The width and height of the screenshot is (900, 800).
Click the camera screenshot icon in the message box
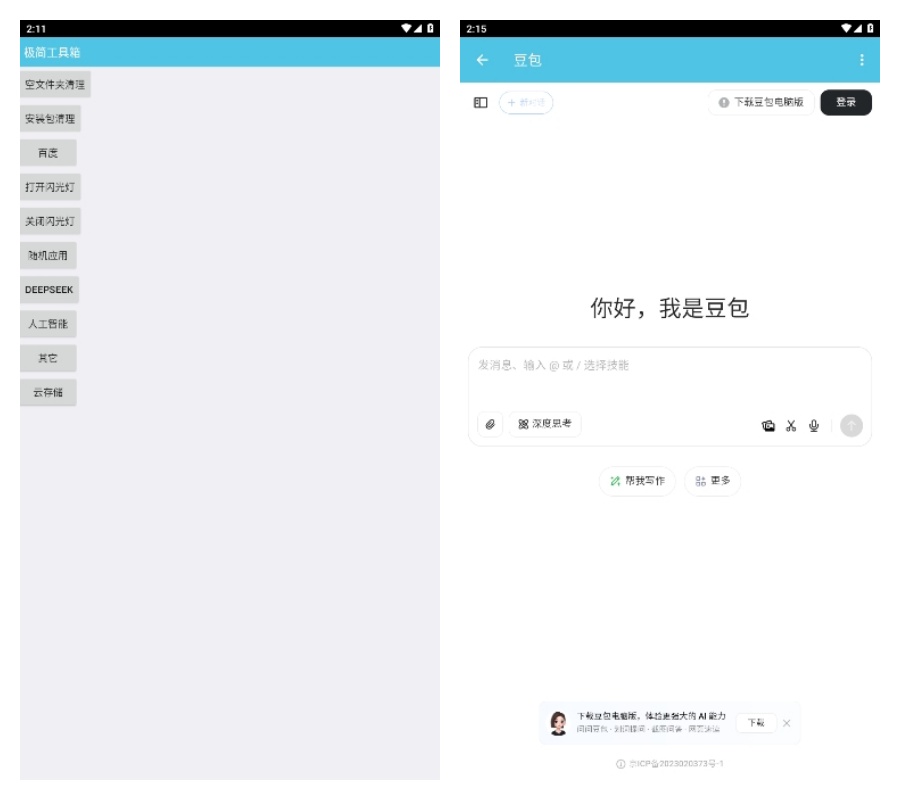point(768,426)
